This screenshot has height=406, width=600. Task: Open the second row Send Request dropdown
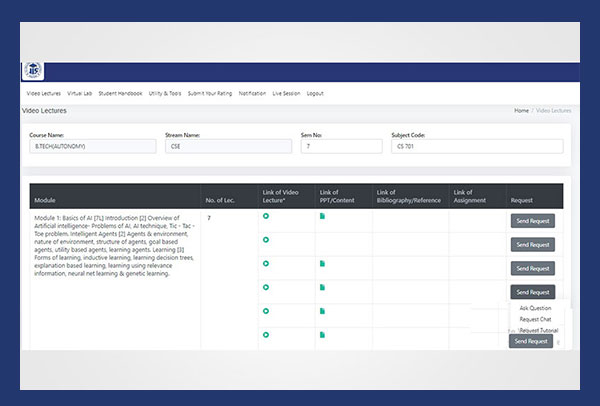(532, 244)
